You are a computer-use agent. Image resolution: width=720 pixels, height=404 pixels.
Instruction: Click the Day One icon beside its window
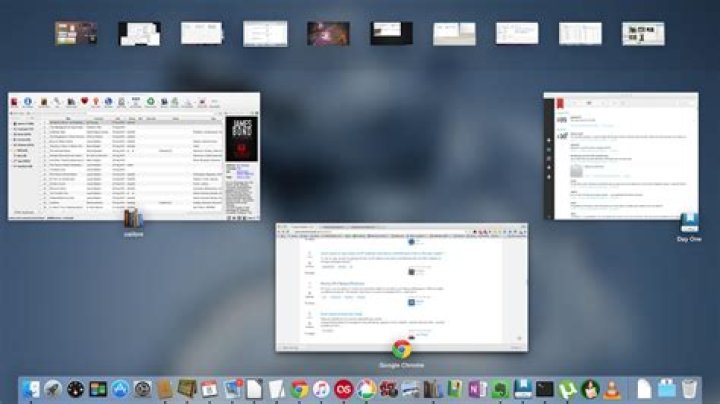pyautogui.click(x=689, y=224)
